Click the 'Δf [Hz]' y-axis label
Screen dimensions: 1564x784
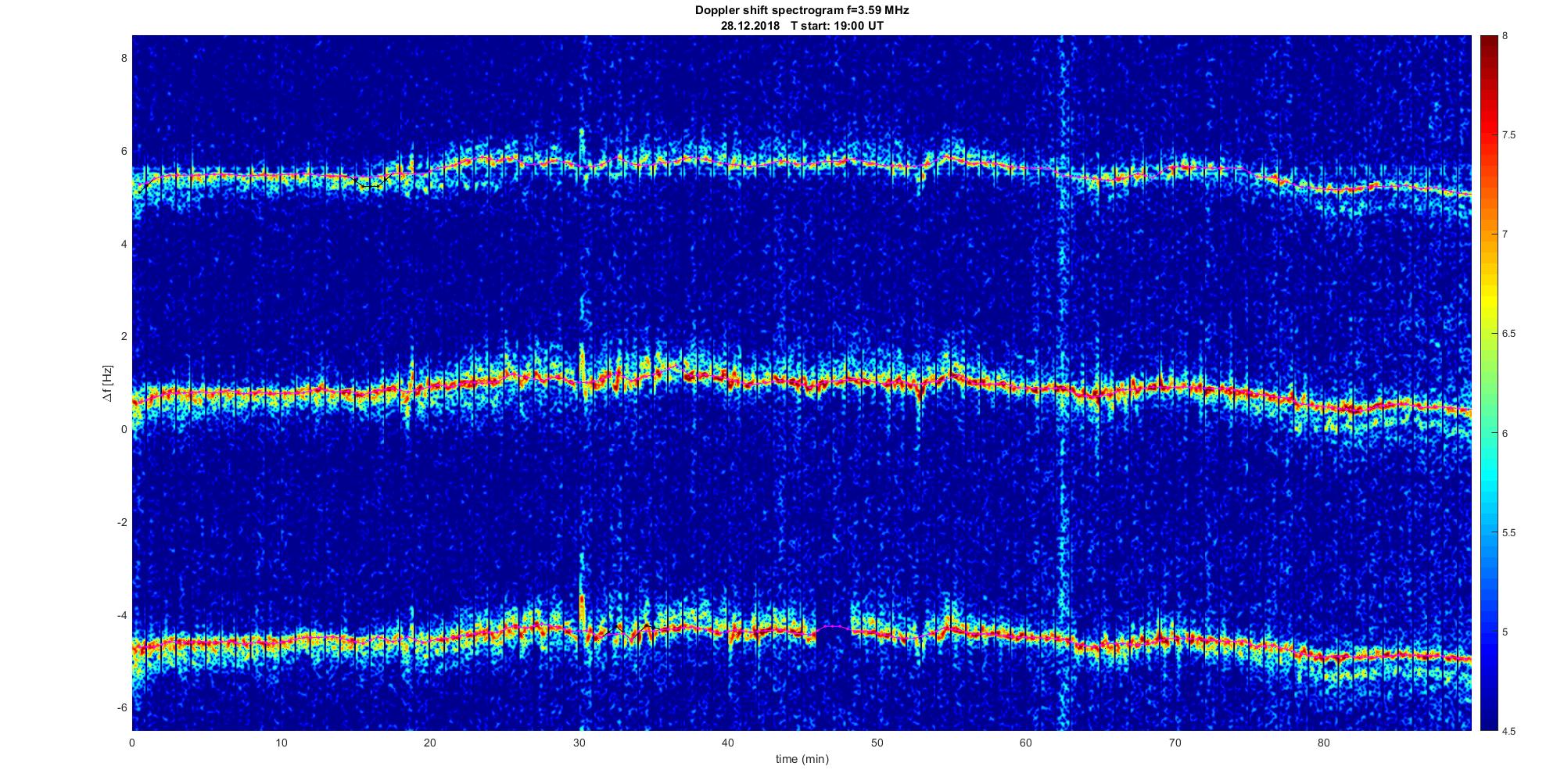point(107,383)
